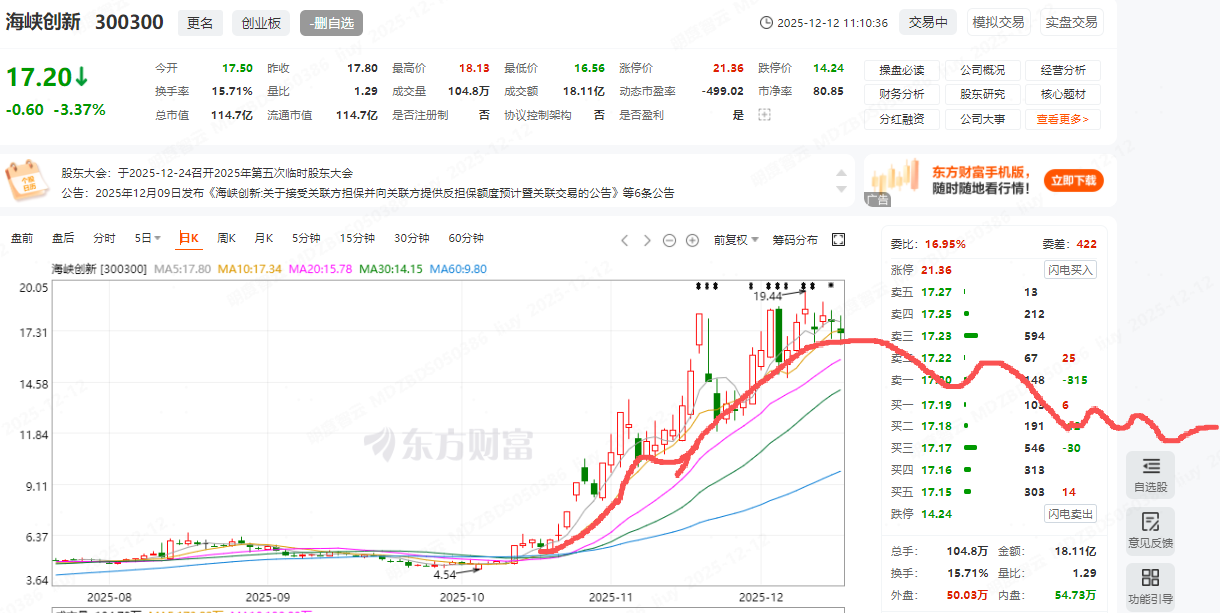1220x613 pixels.
Task: Zoom out chart with minus circle icon
Action: point(669,240)
